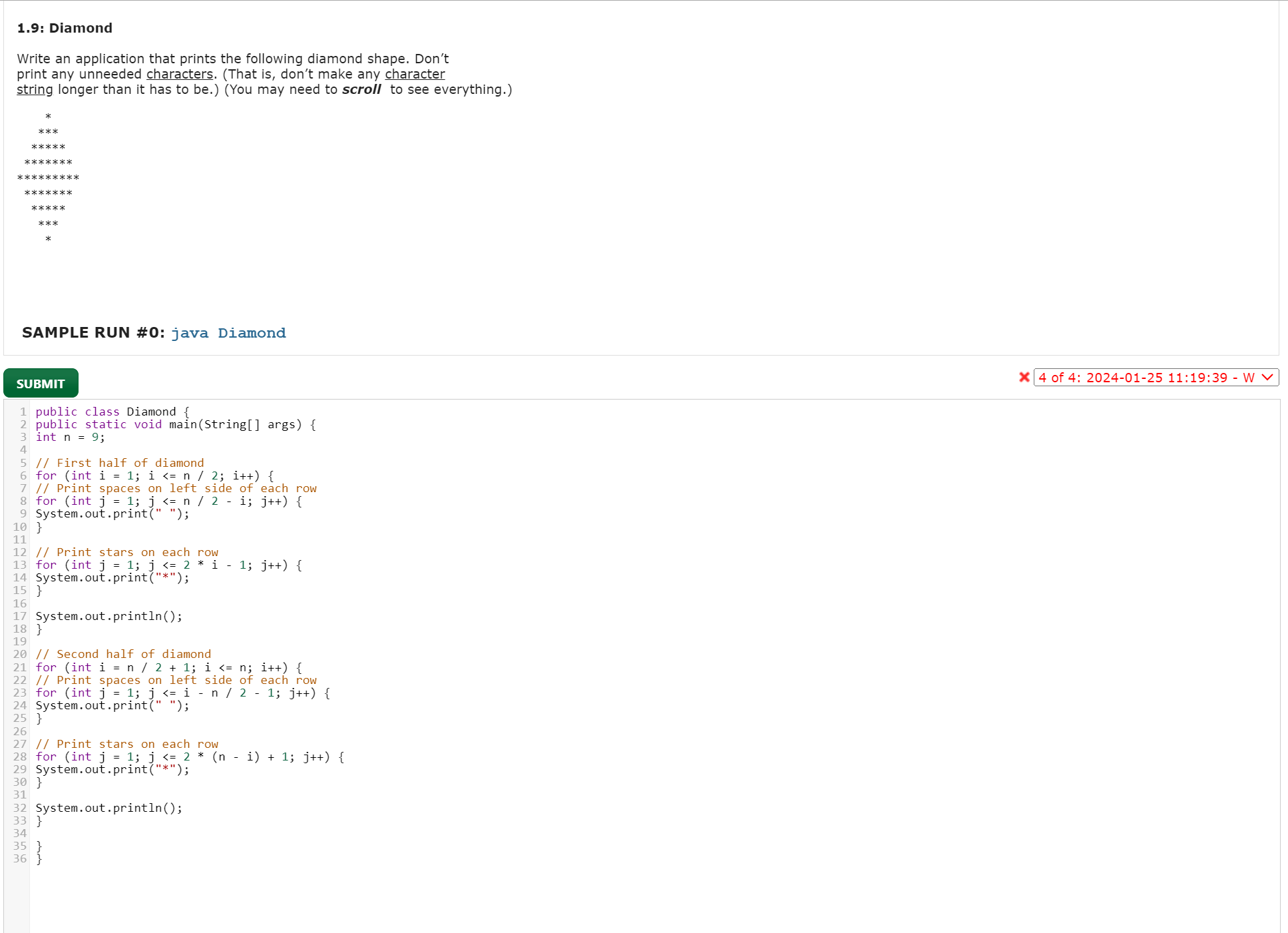Click line number 1 in the editor gutter
This screenshot has width=1288, height=933.
(22, 412)
